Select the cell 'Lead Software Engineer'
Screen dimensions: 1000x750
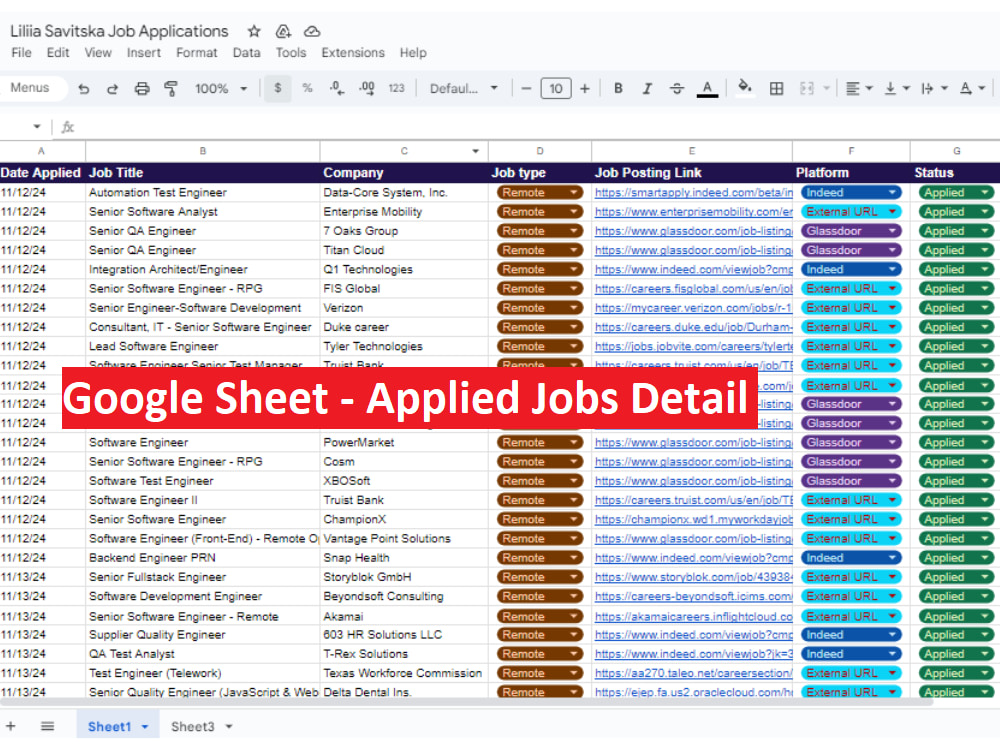click(x=203, y=346)
